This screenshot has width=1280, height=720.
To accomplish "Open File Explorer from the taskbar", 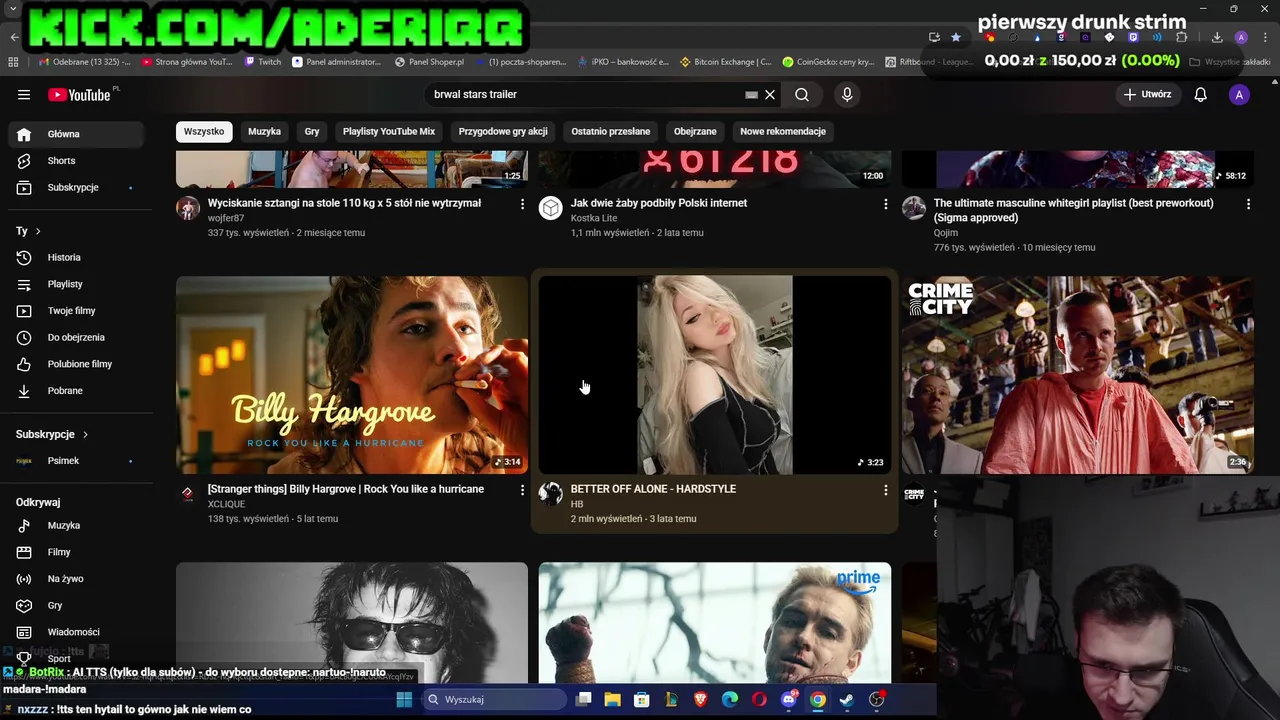I will (x=612, y=699).
